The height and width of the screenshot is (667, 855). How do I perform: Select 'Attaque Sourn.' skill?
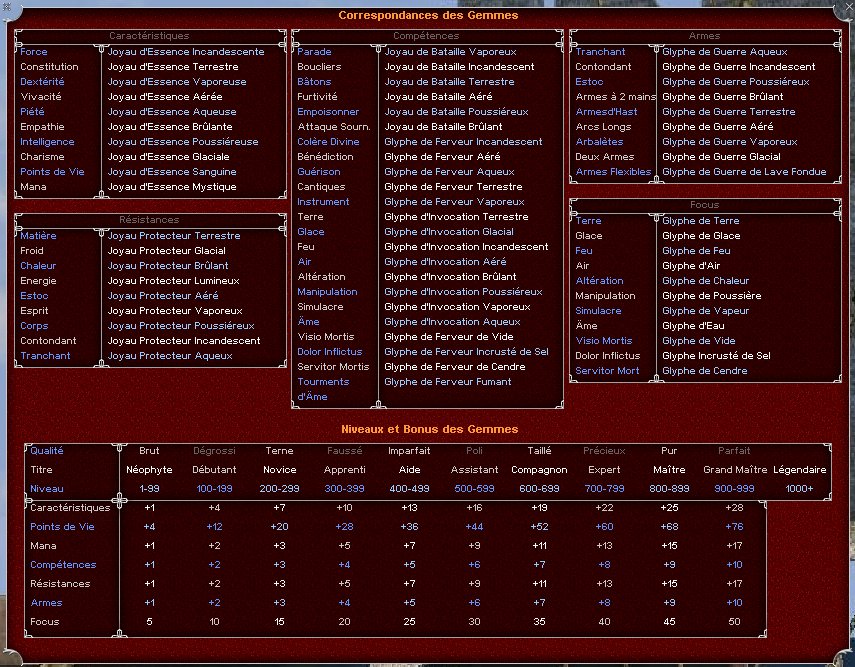(x=334, y=127)
